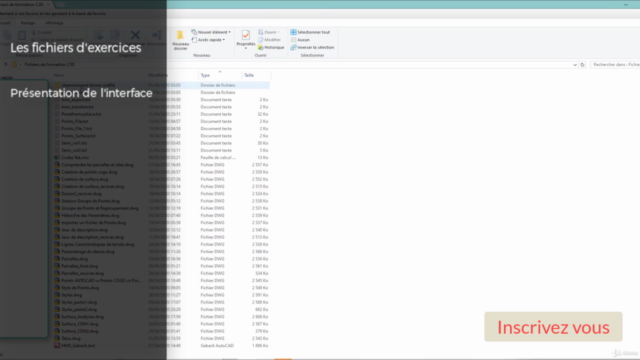The image size is (640, 360).
Task: Select file Pointfromsurface.txt
Action: (81, 114)
